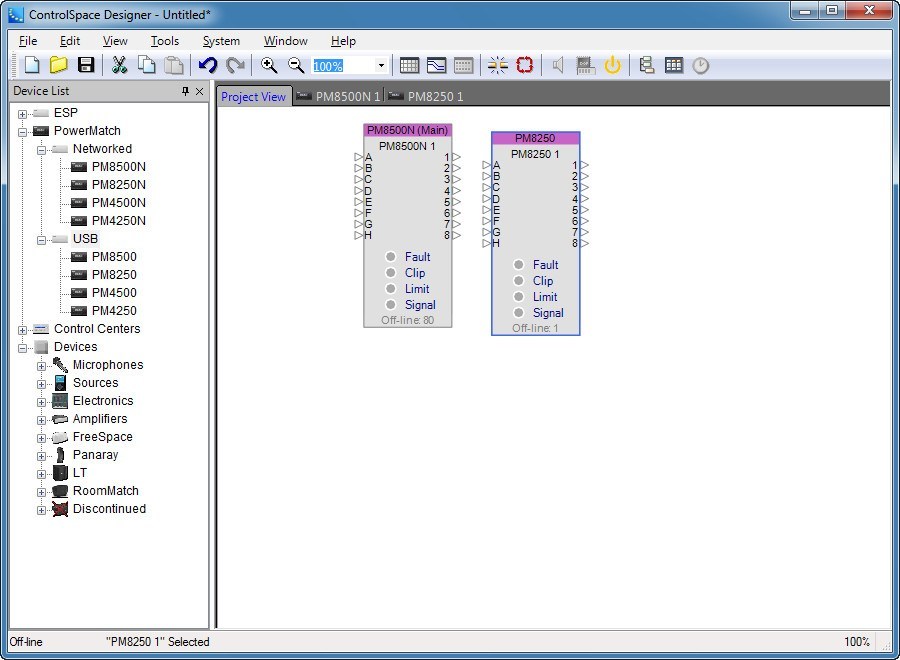The height and width of the screenshot is (660, 900).
Task: Expand the Electronics node
Action: [41, 402]
